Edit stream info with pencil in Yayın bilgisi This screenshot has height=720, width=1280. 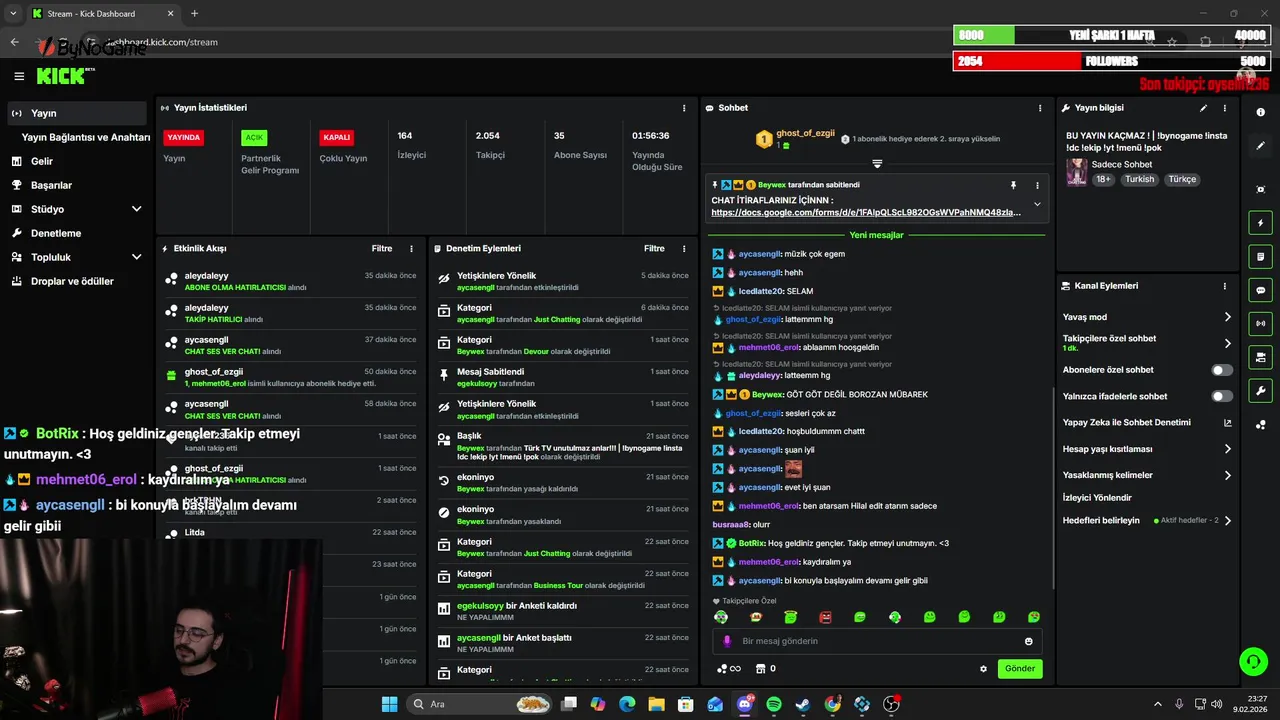pos(1203,108)
